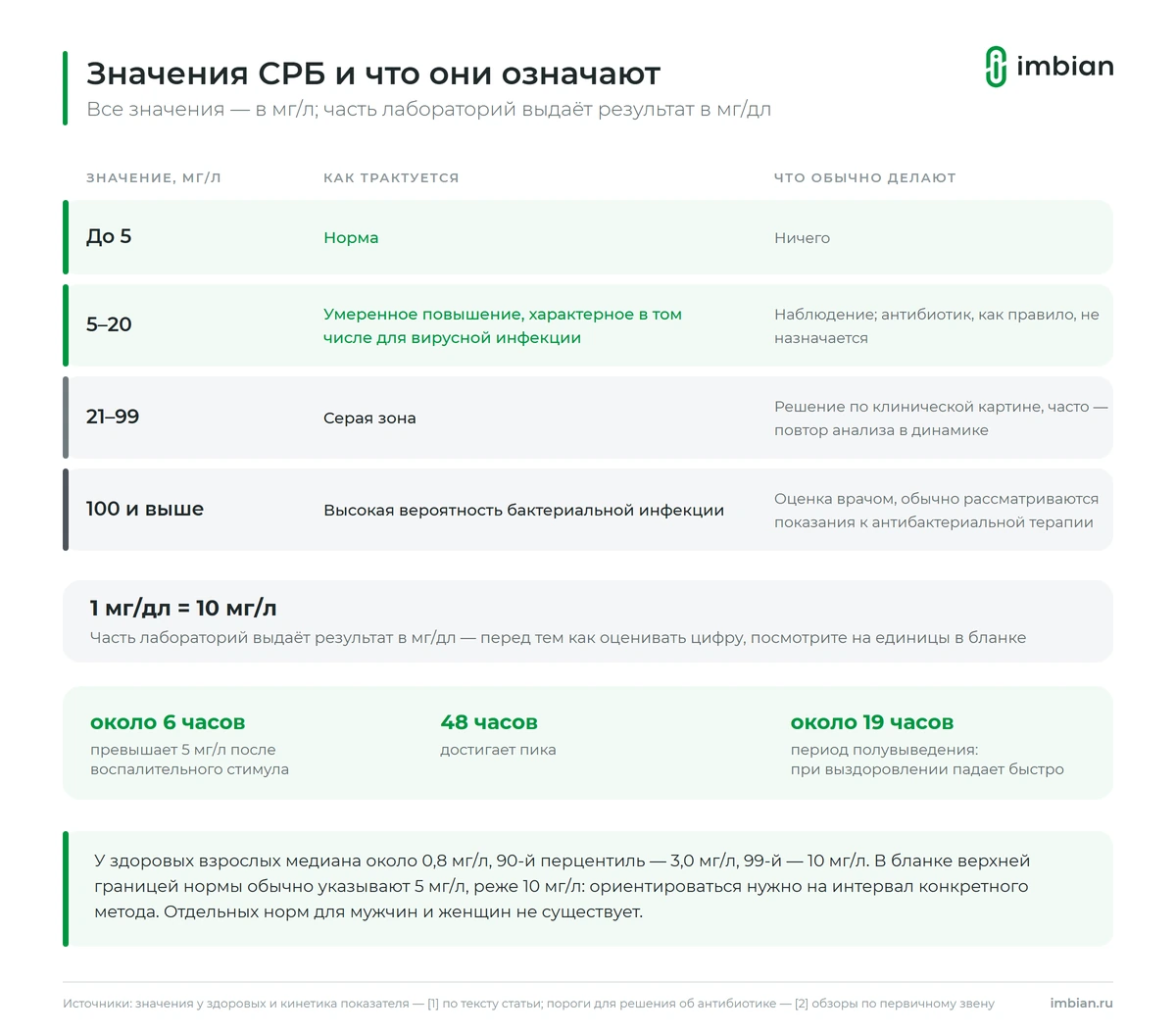This screenshot has height=1033, width=1176.
Task: Click the "100 и выше" value cell
Action: point(145,509)
